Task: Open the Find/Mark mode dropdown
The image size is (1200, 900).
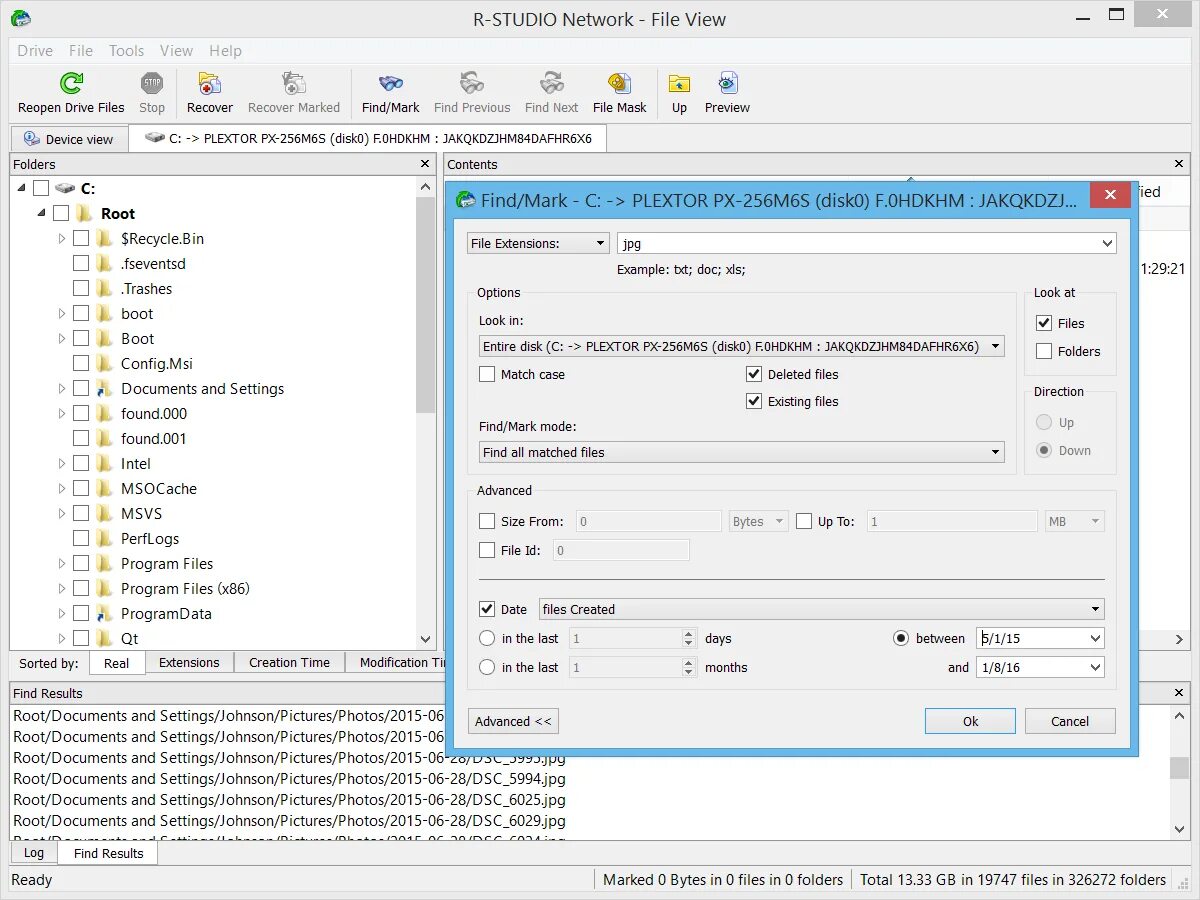Action: pyautogui.click(x=741, y=452)
